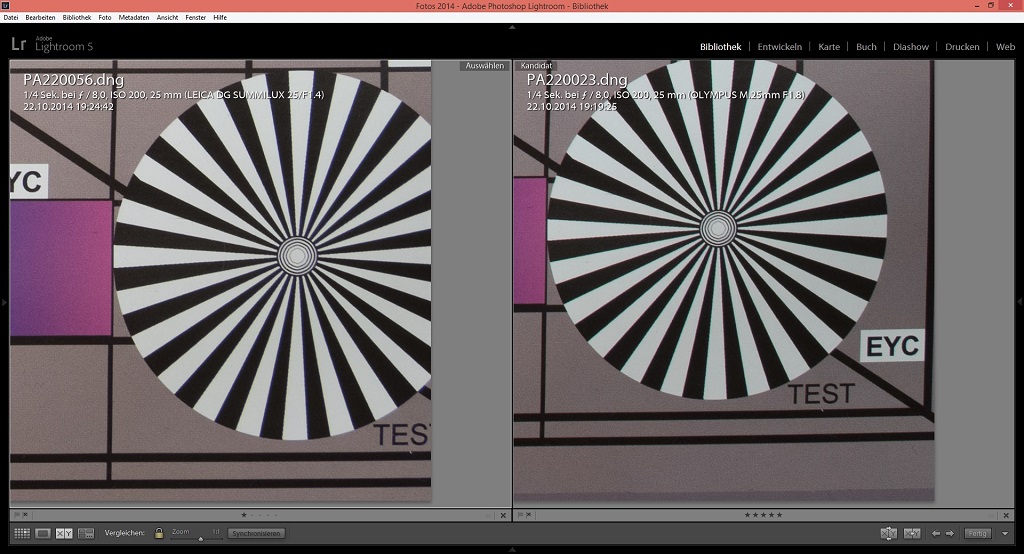
Task: Select the XY Compare view icon
Action: click(64, 534)
